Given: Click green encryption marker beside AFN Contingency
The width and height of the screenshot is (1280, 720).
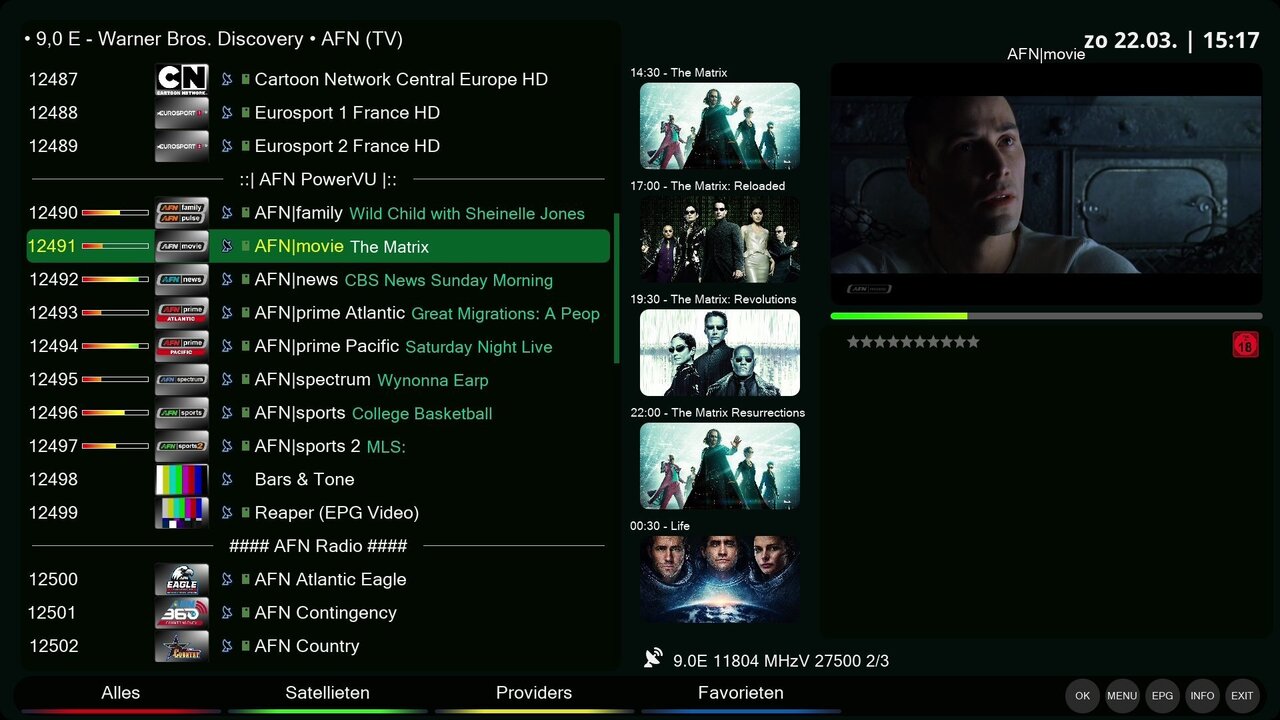Looking at the screenshot, I should click(245, 613).
